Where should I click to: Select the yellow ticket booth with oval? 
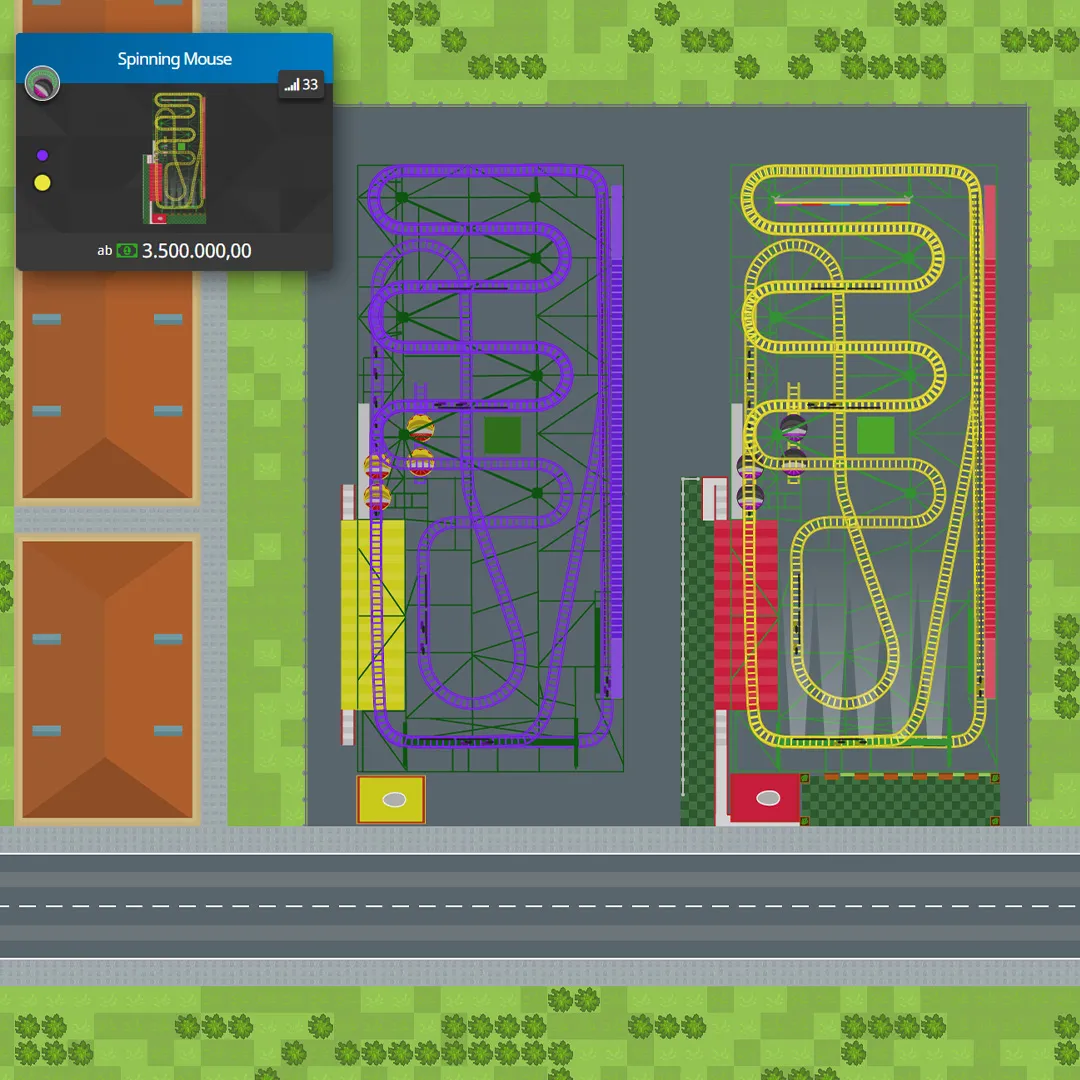tap(391, 799)
